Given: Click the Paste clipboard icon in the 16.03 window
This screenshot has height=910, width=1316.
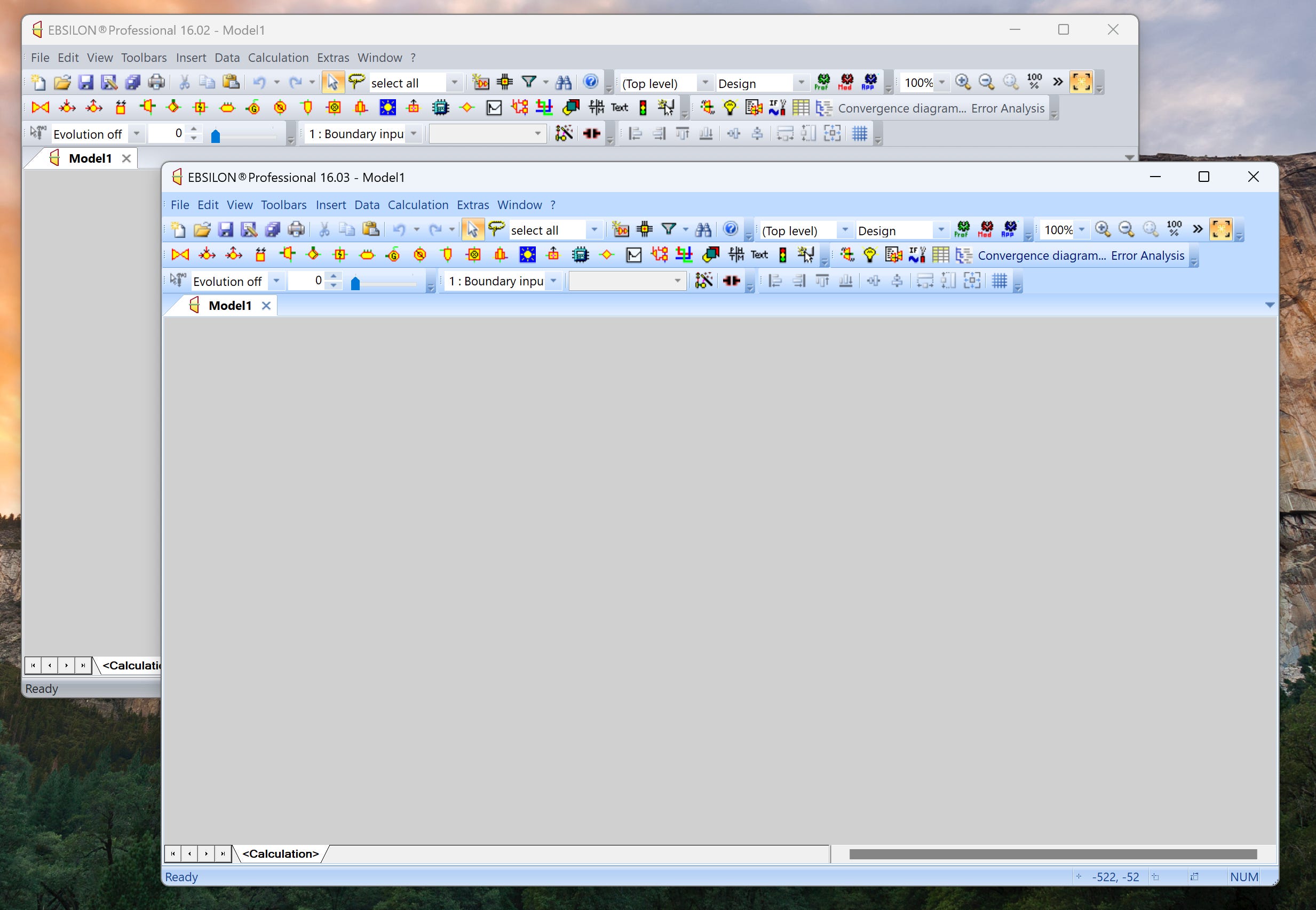Looking at the screenshot, I should [371, 230].
